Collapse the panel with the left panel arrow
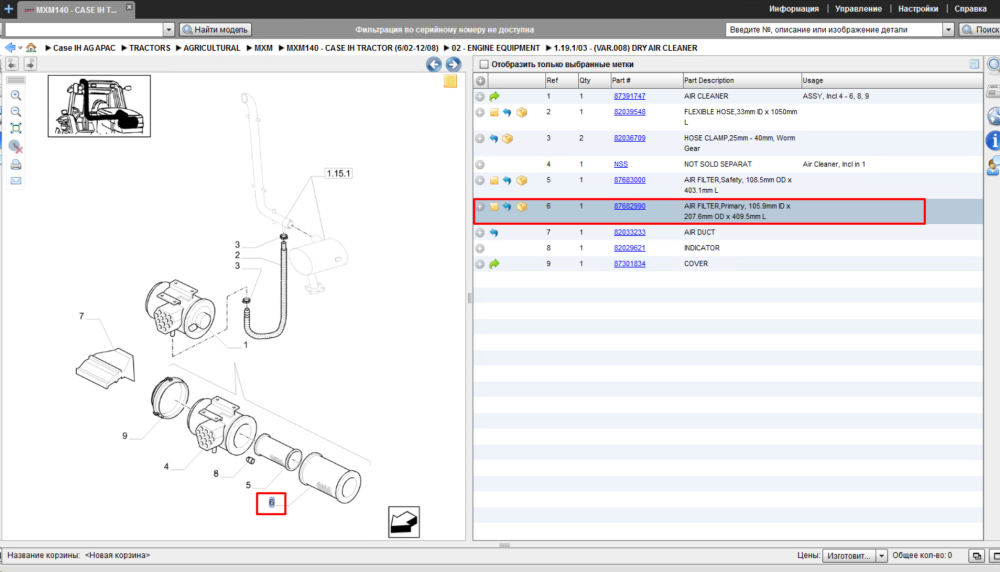This screenshot has height=572, width=1000. click(x=12, y=64)
